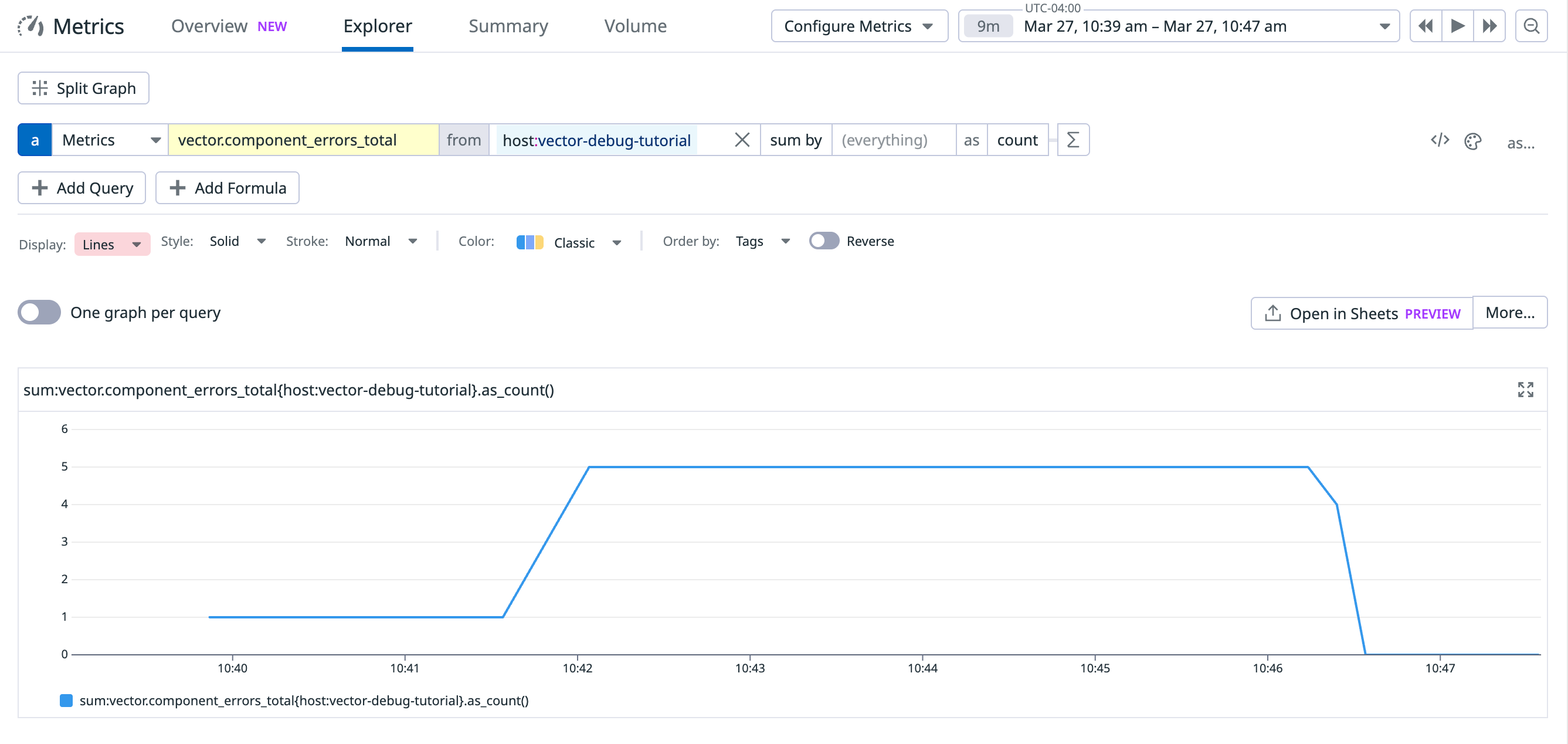This screenshot has height=744, width=1568.
Task: Click the zoom-out magnifier icon
Action: (1531, 26)
